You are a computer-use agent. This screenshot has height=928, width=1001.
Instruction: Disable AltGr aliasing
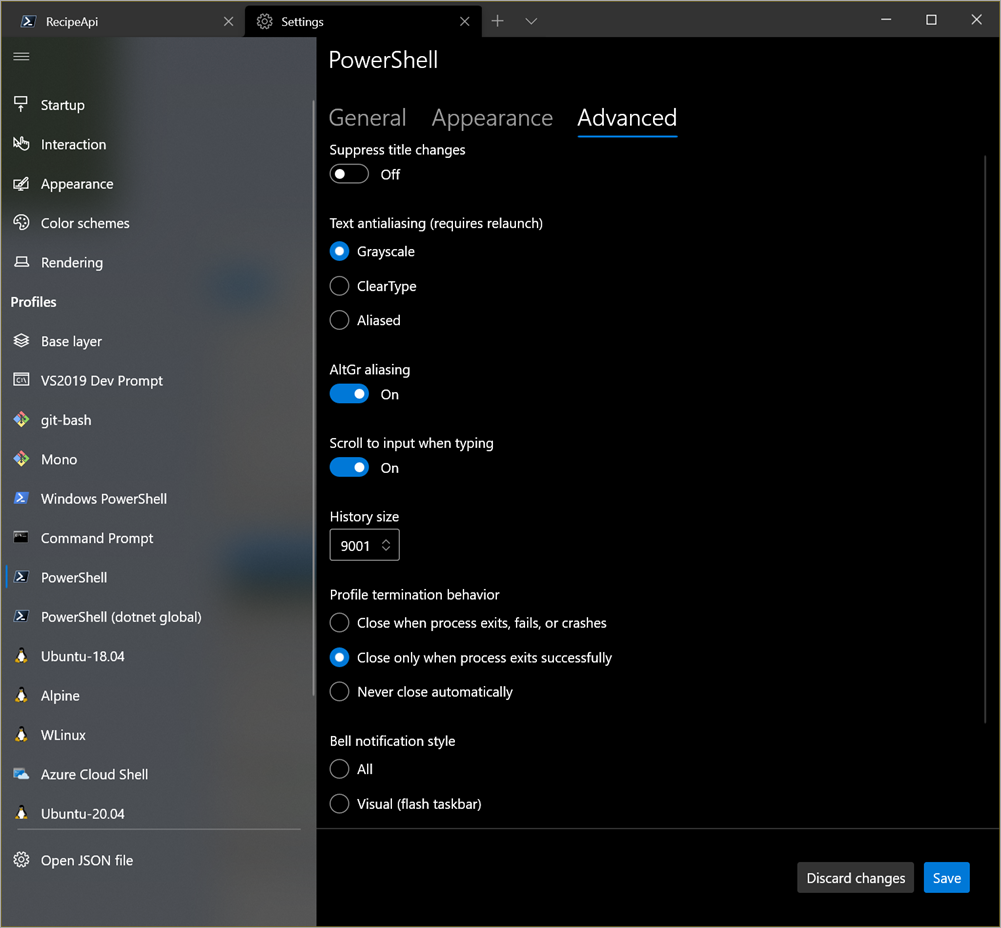point(348,394)
